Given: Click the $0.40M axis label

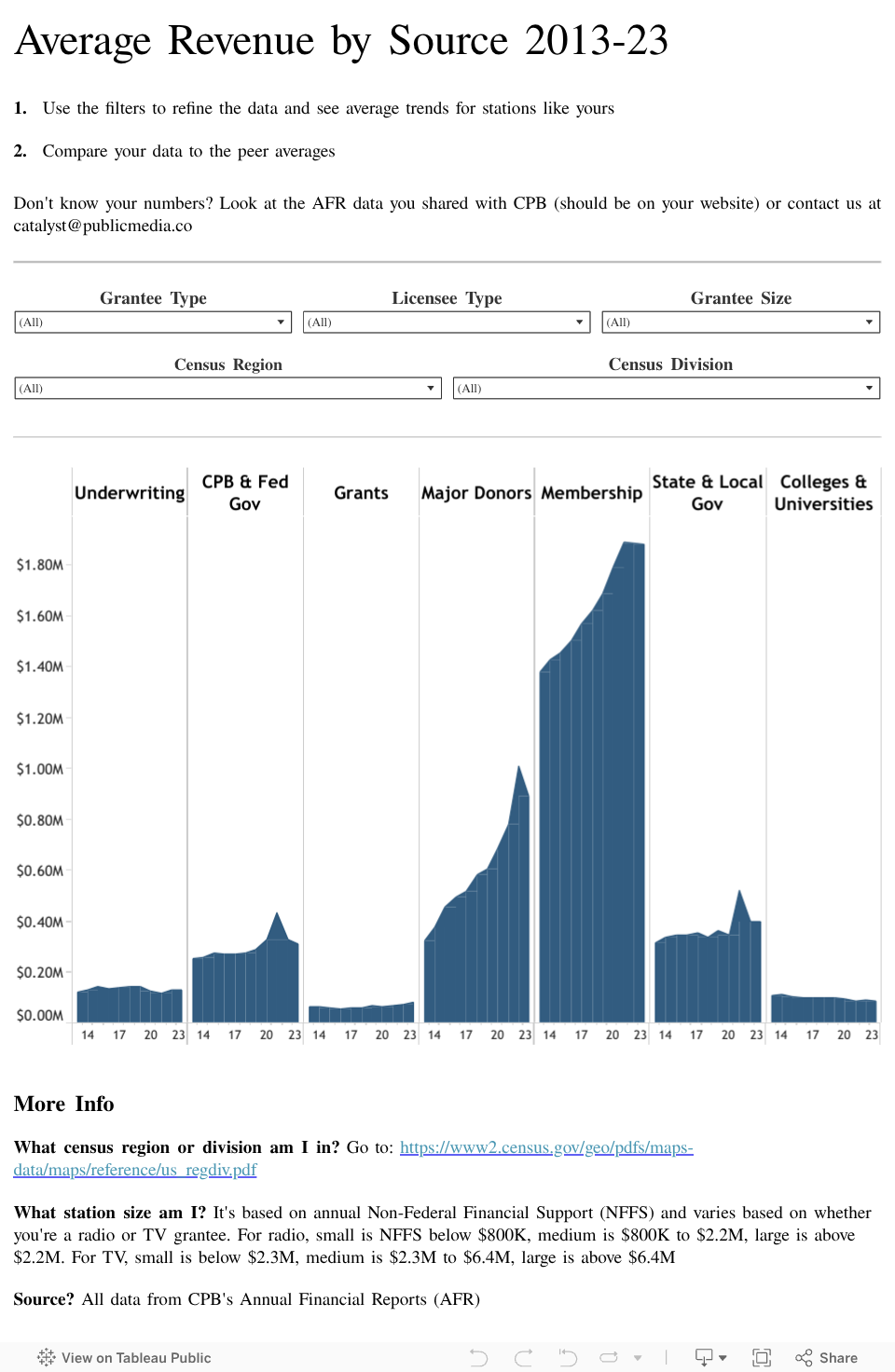Looking at the screenshot, I should coord(39,922).
